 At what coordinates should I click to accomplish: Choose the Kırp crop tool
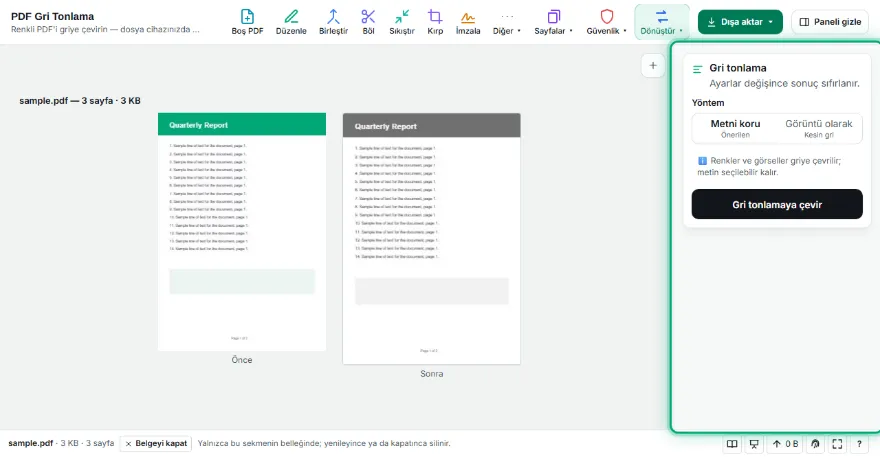tap(435, 22)
